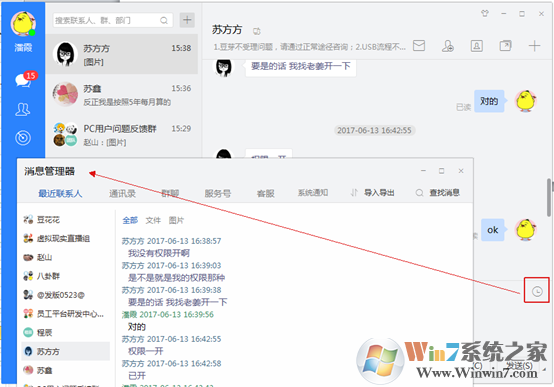Click the plus button beside search box
This screenshot has height=387, width=554.
coord(187,20)
